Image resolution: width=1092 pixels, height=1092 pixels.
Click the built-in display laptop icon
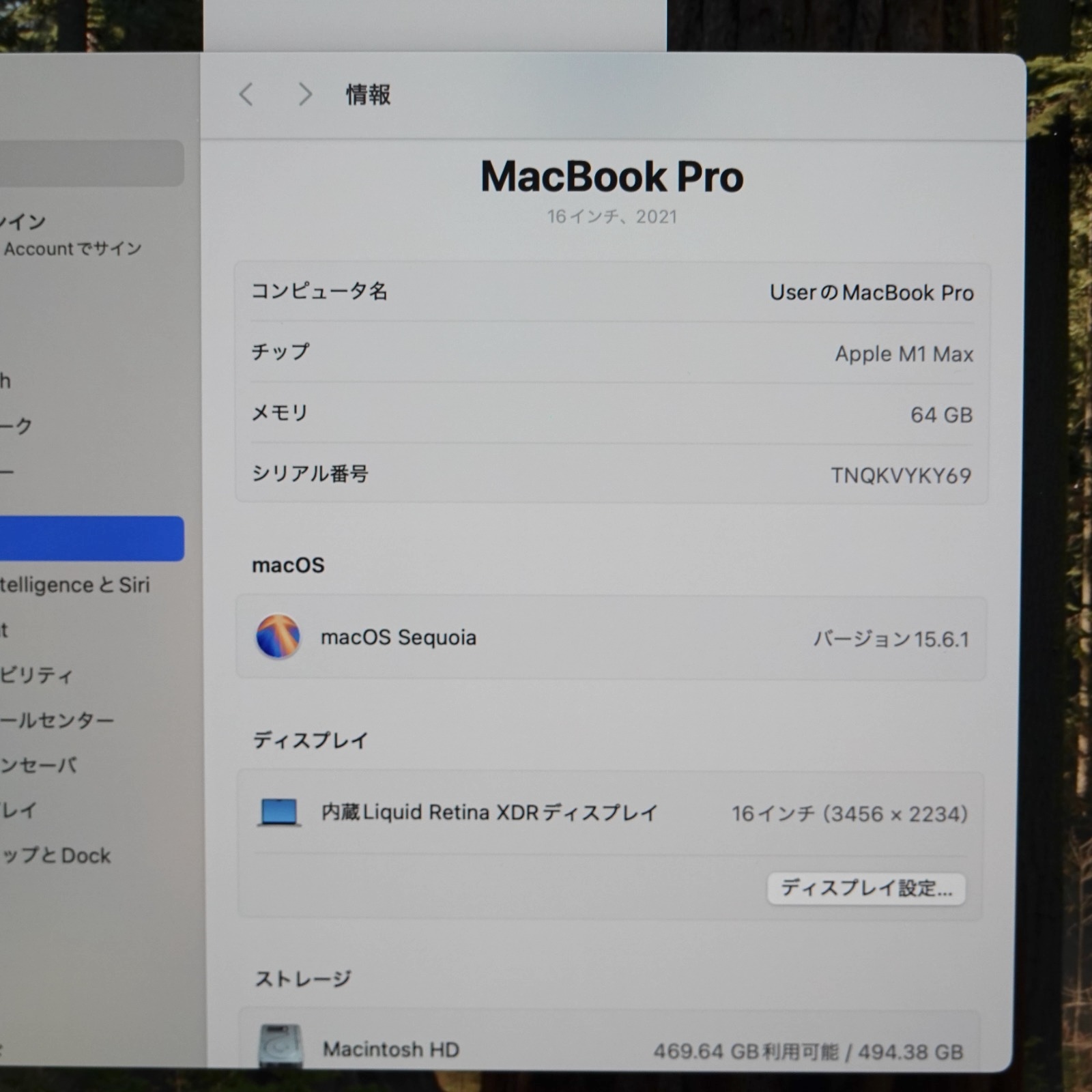[279, 813]
